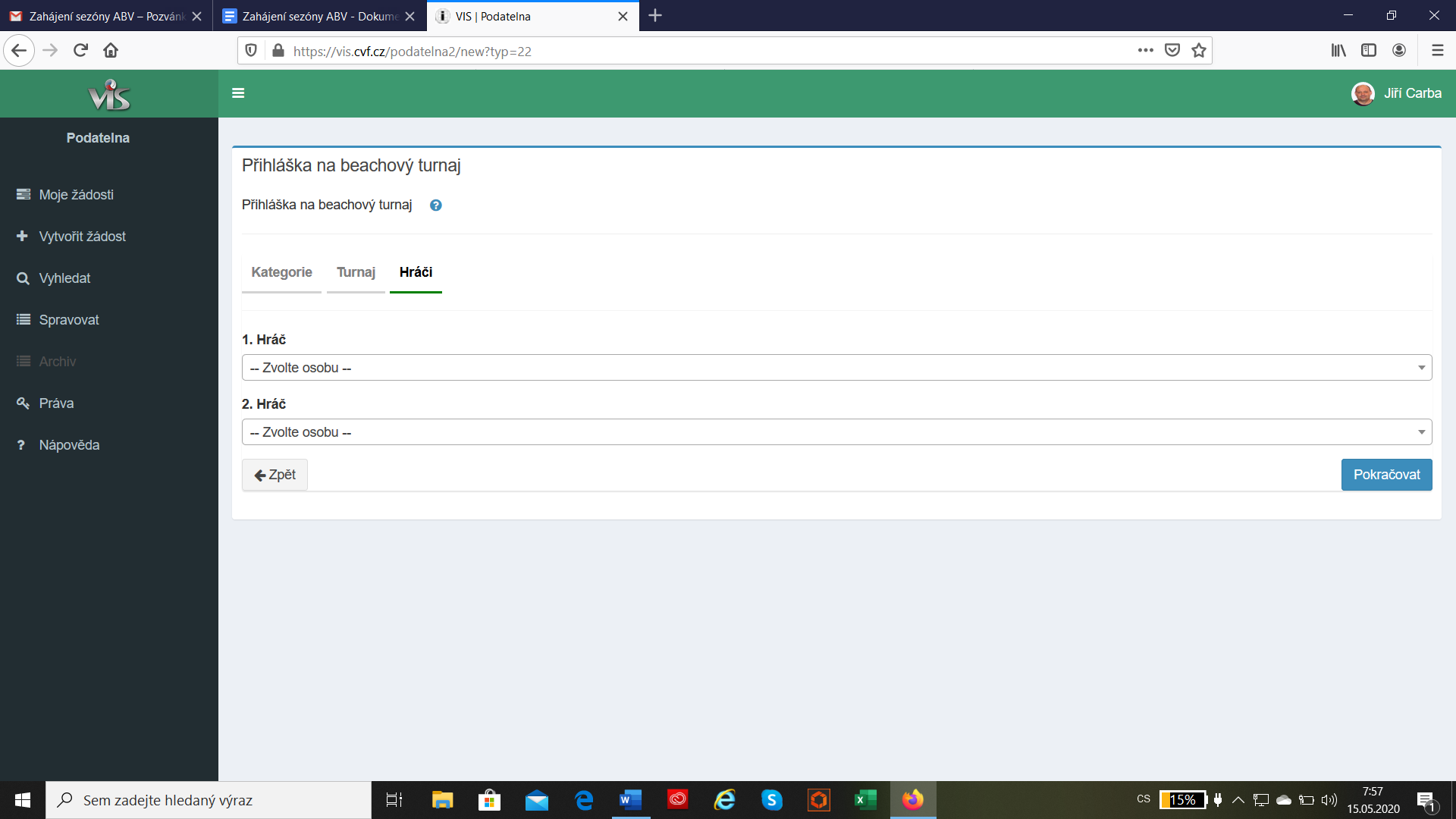Viewport: 1456px width, 819px height.
Task: Click the VIS logo
Action: (109, 95)
